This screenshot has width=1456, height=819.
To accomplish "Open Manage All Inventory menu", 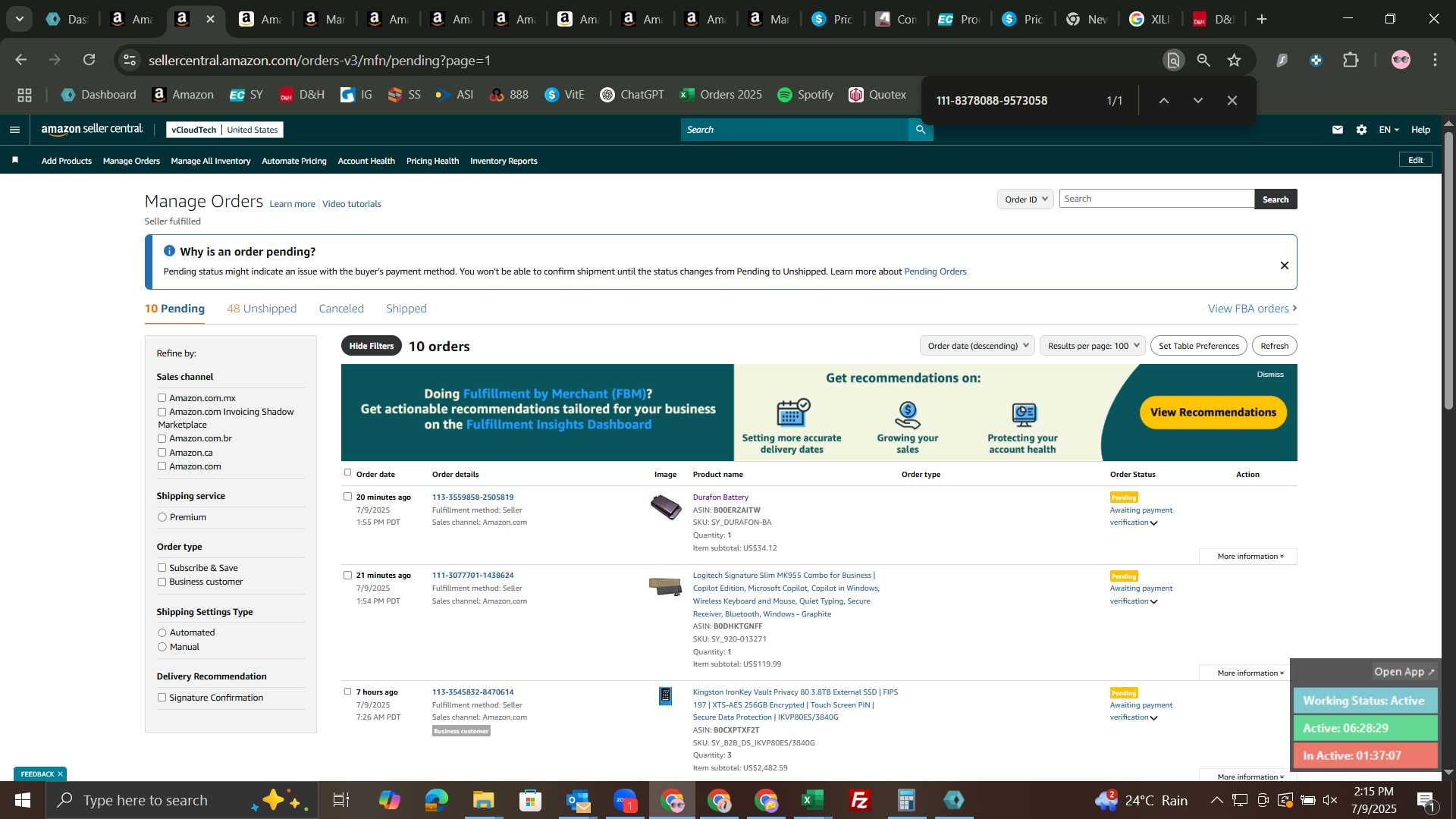I will [x=211, y=161].
